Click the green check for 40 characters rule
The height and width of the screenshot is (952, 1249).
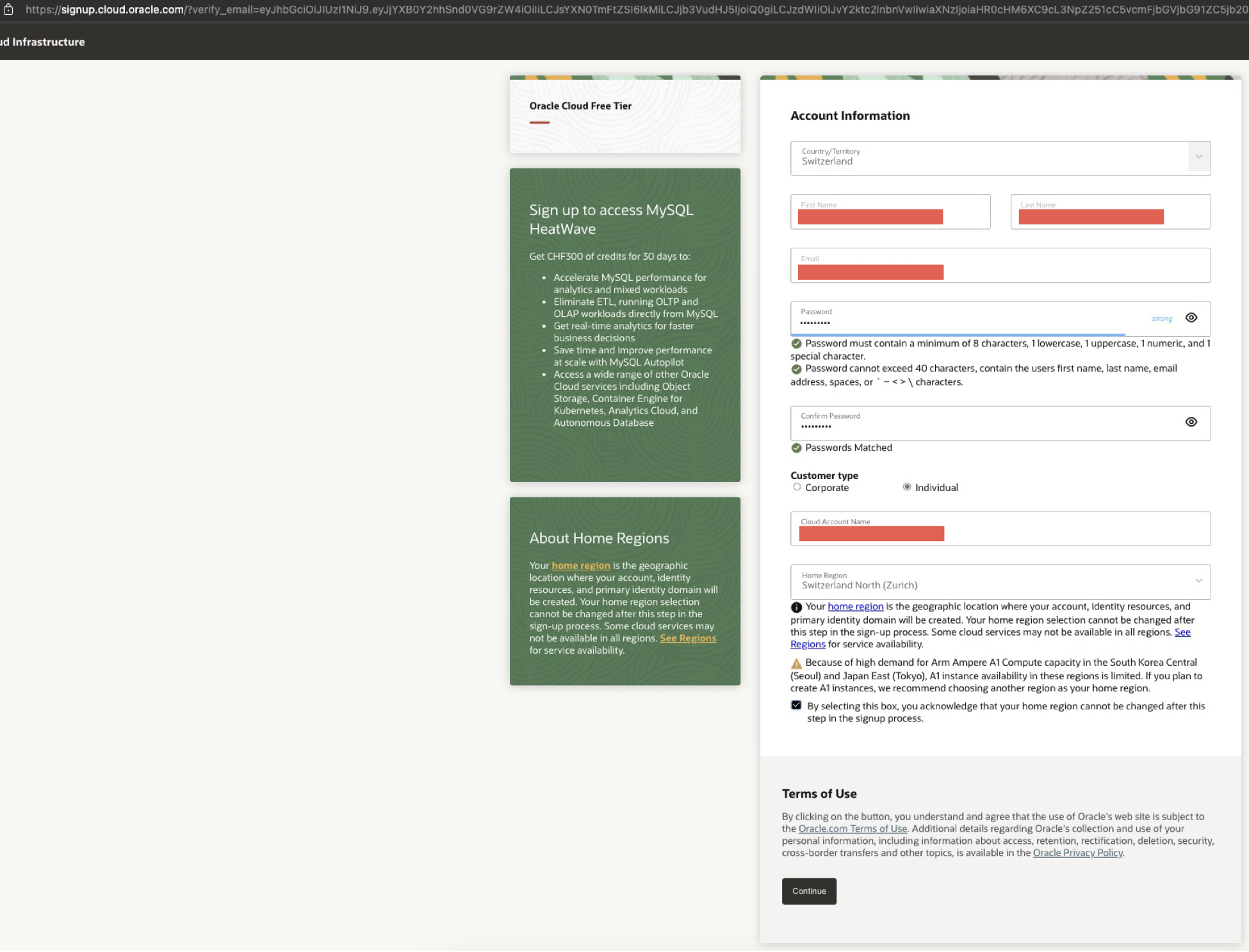click(x=796, y=369)
